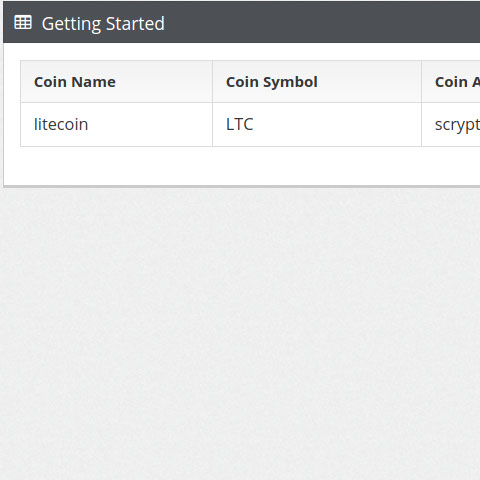Select the litecoin cell in the table
The image size is (480, 480).
click(116, 125)
